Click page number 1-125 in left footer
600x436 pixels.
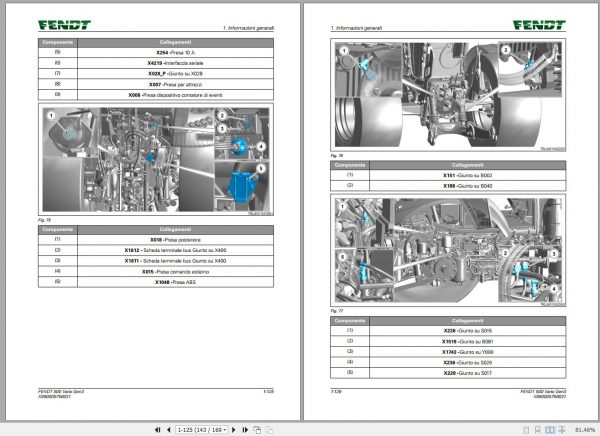pyautogui.click(x=269, y=391)
